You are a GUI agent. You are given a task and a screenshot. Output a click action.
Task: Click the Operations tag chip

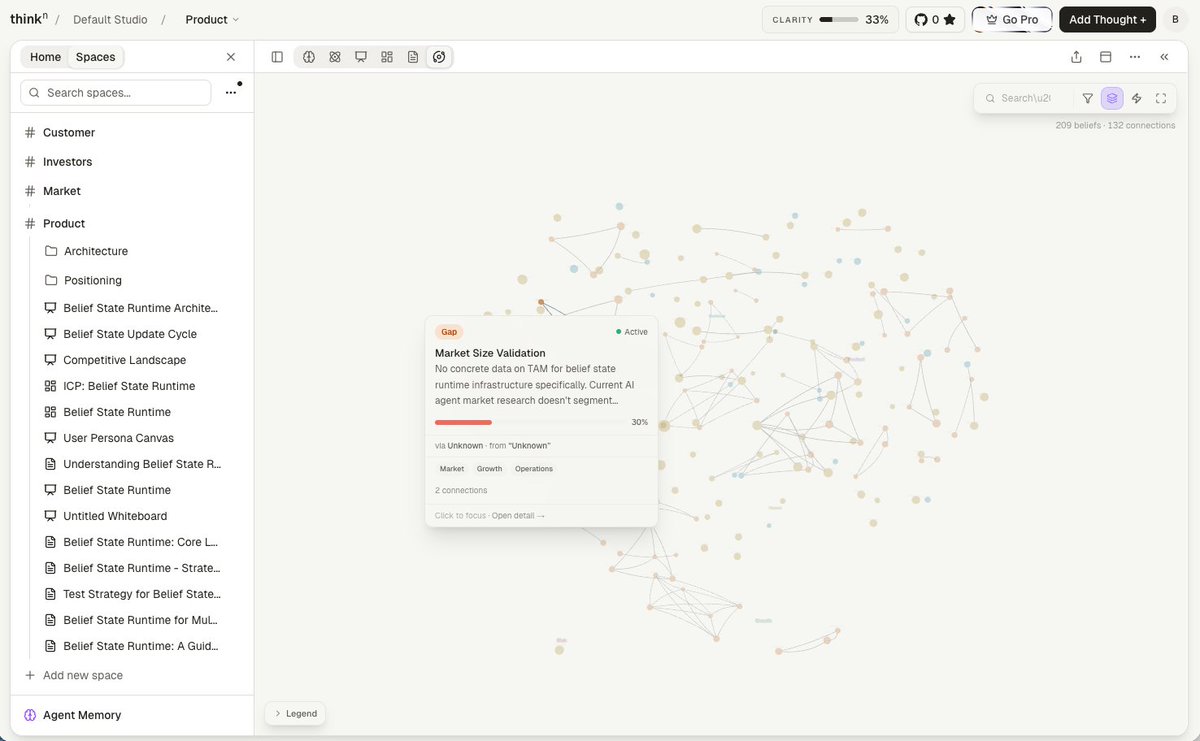534,469
